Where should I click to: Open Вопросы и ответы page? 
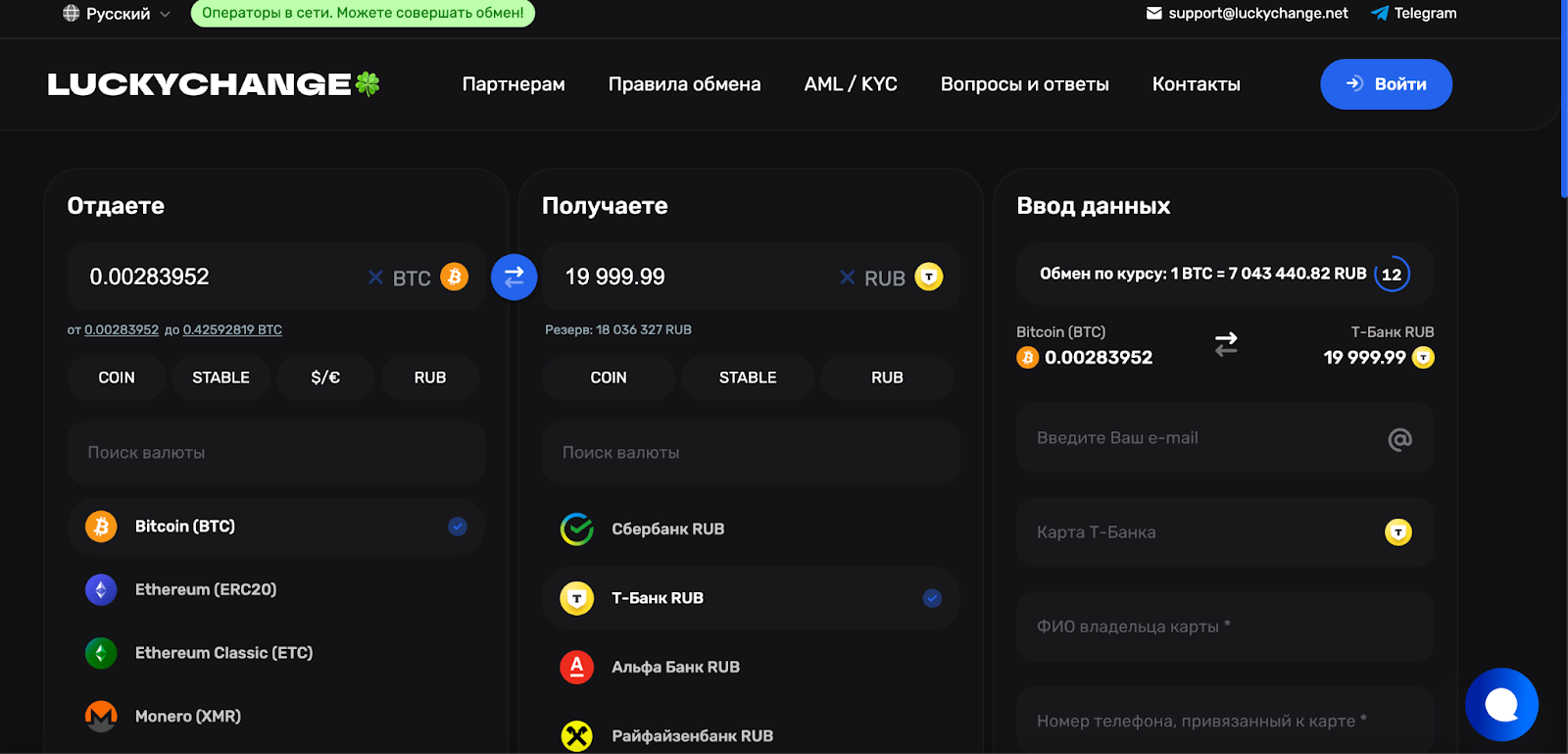(x=1024, y=84)
